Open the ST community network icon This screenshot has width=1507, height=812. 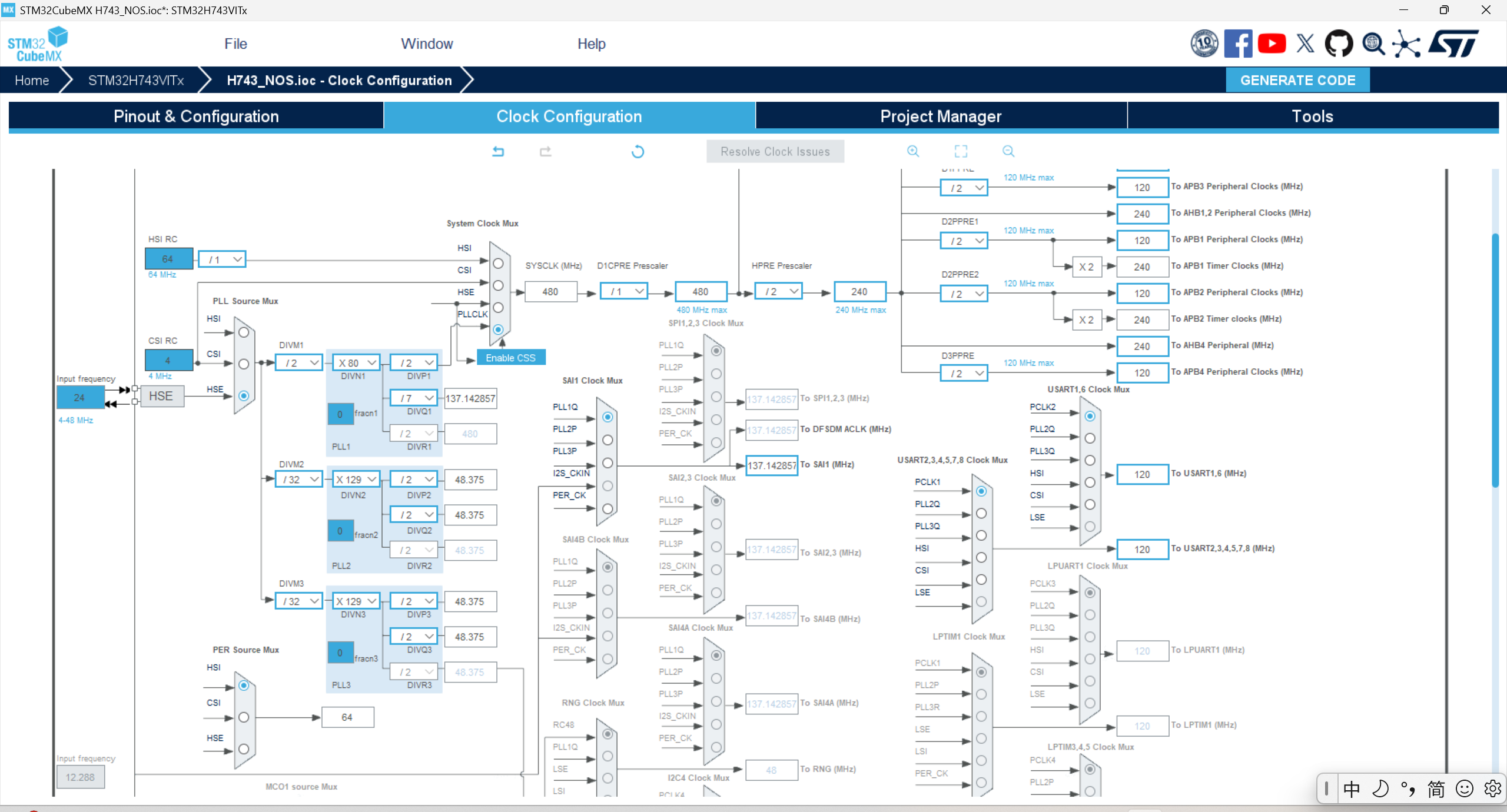(1407, 45)
